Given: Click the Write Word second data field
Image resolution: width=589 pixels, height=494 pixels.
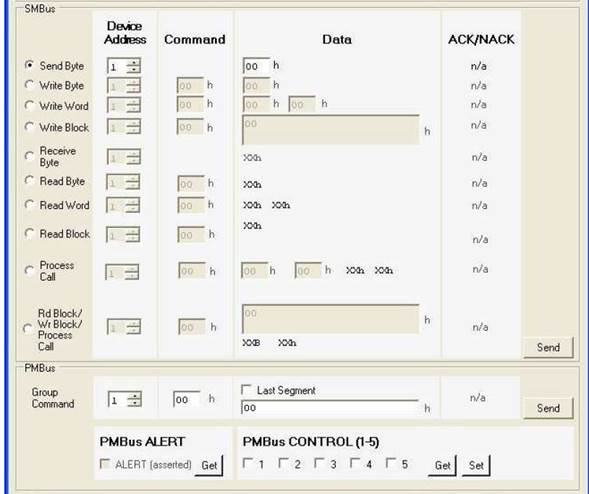Looking at the screenshot, I should 302,104.
